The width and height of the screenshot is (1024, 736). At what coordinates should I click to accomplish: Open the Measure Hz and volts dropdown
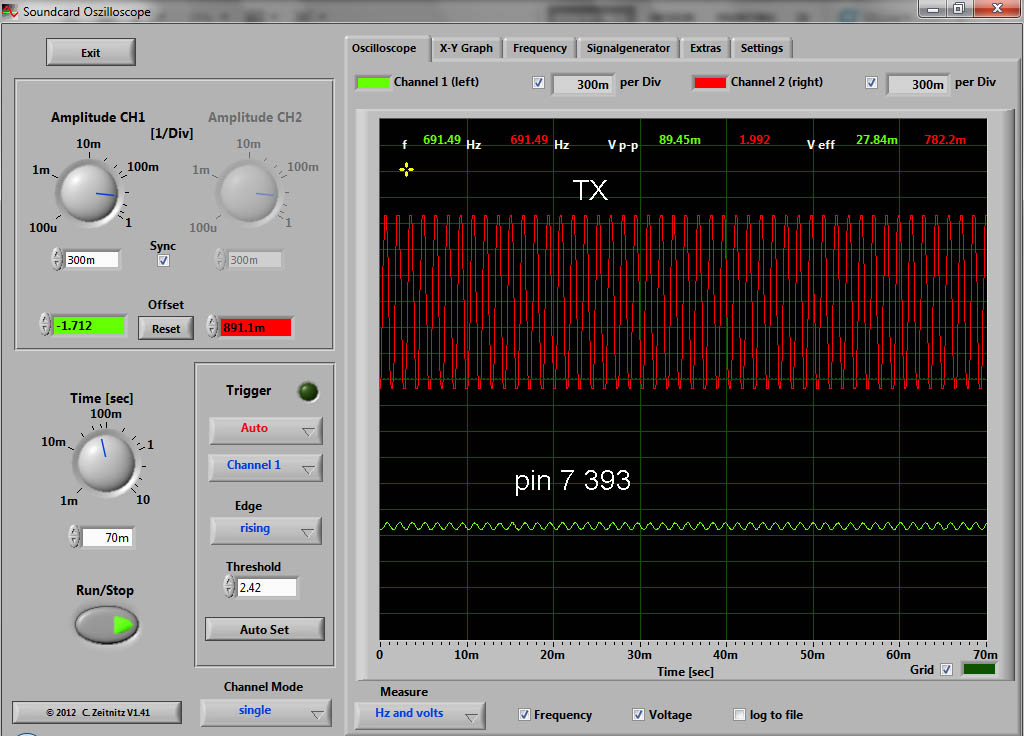pos(419,715)
